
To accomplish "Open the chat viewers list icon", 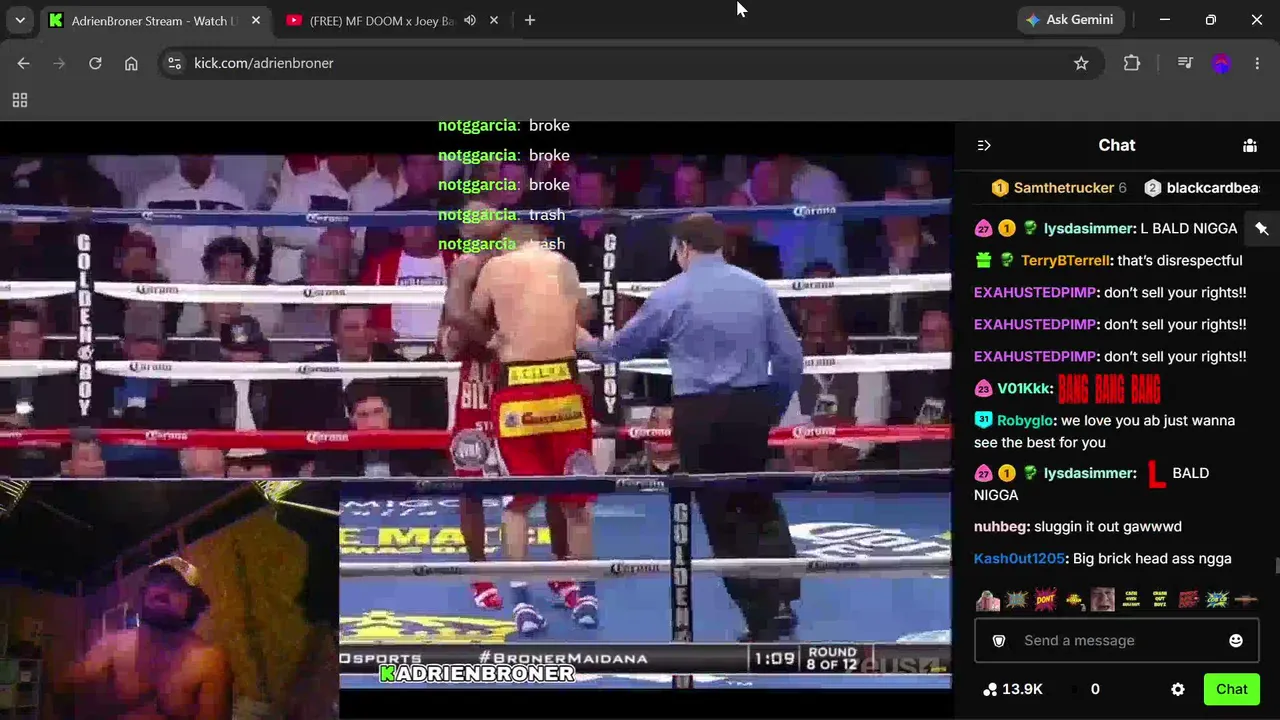I will 1250,146.
